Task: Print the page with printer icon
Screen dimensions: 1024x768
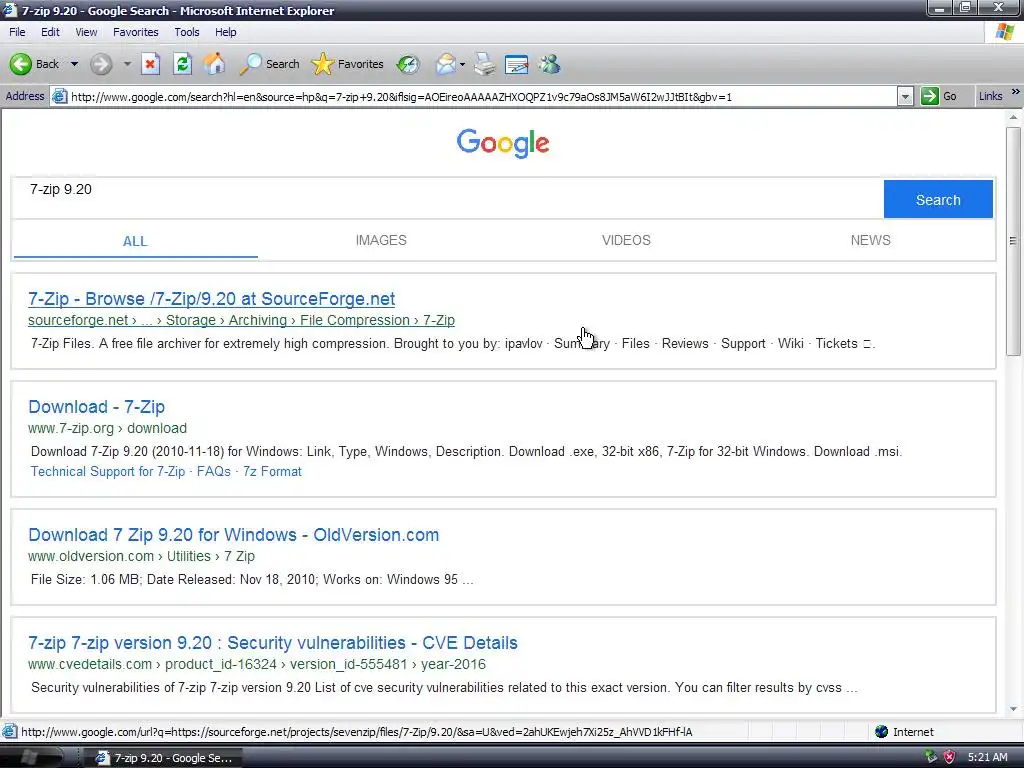Action: (x=485, y=64)
